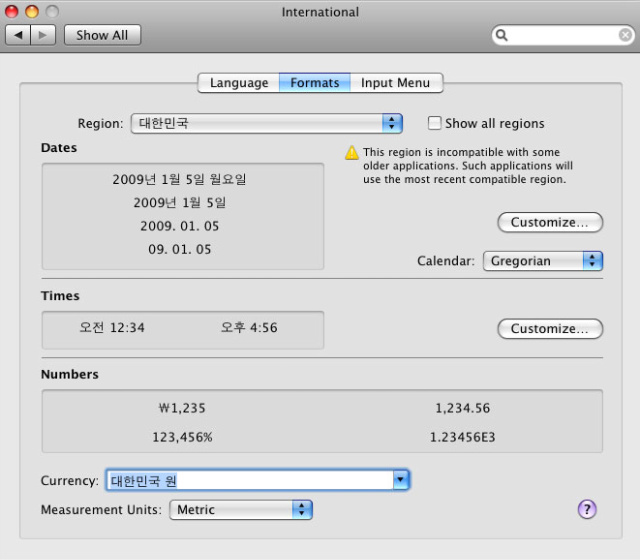Screen dimensions: 640x560
Task: Click the Show All button
Action: pyautogui.click(x=102, y=35)
